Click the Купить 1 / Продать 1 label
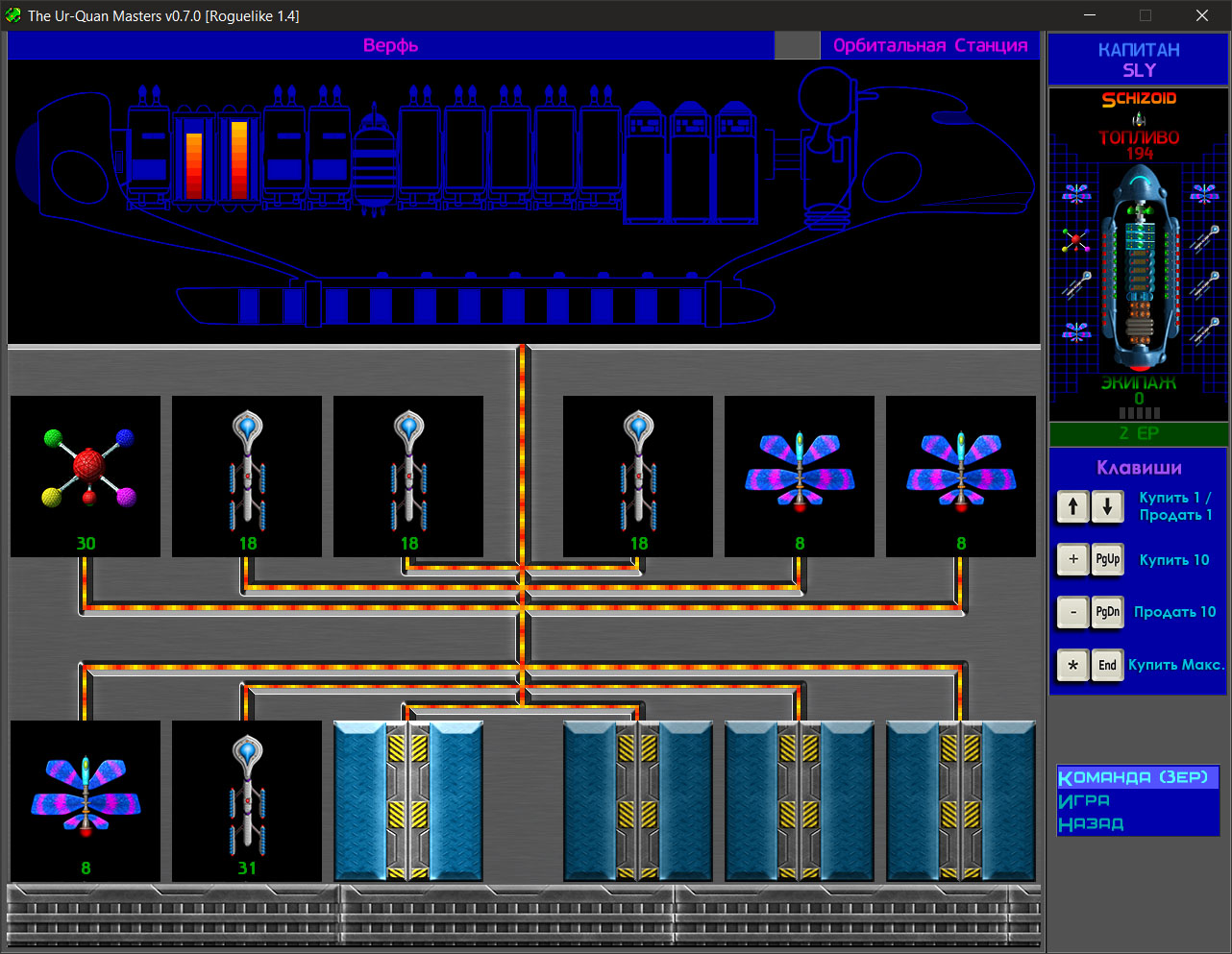Viewport: 1232px width, 954px height. point(1175,506)
